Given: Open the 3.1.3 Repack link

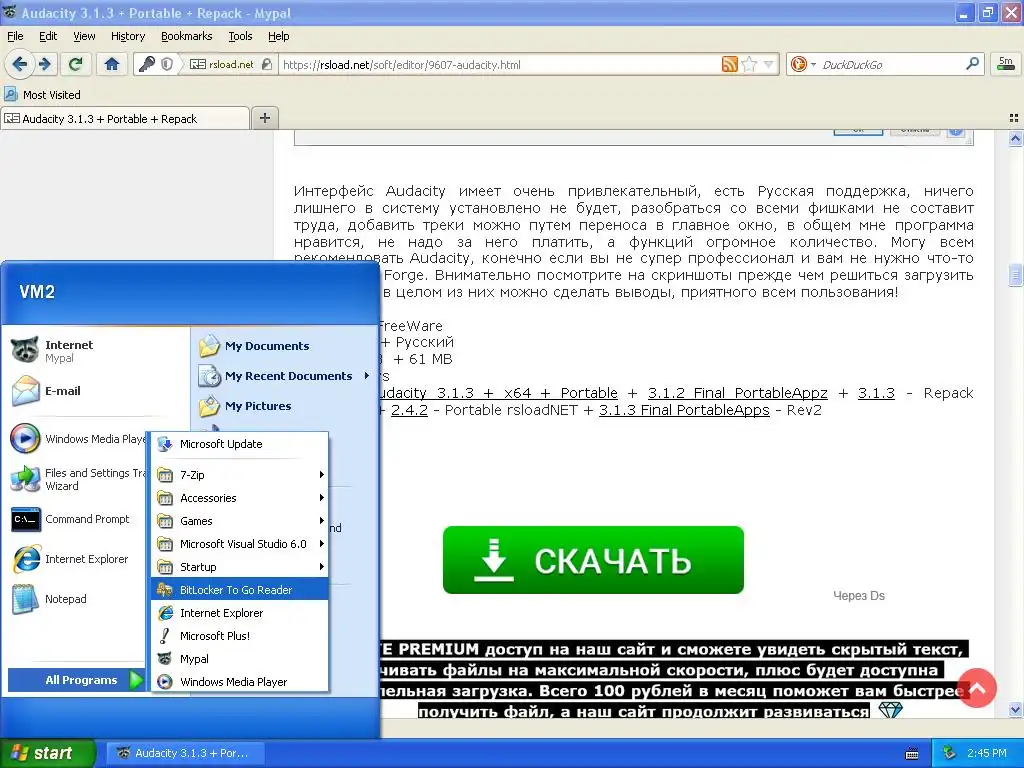Looking at the screenshot, I should pyautogui.click(x=876, y=393).
